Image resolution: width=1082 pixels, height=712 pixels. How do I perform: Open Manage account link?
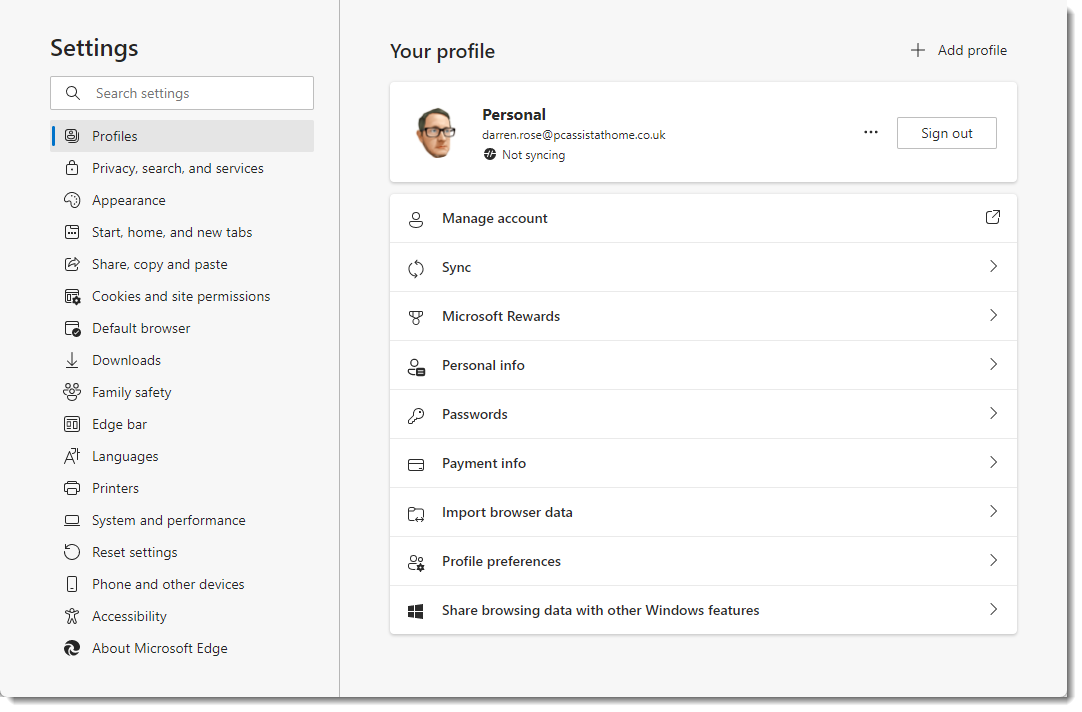(x=703, y=218)
